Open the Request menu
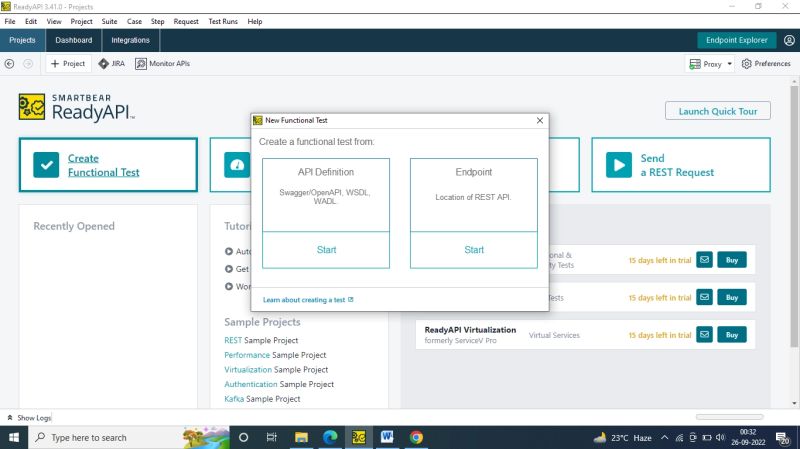The width and height of the screenshot is (800, 449). 186,21
